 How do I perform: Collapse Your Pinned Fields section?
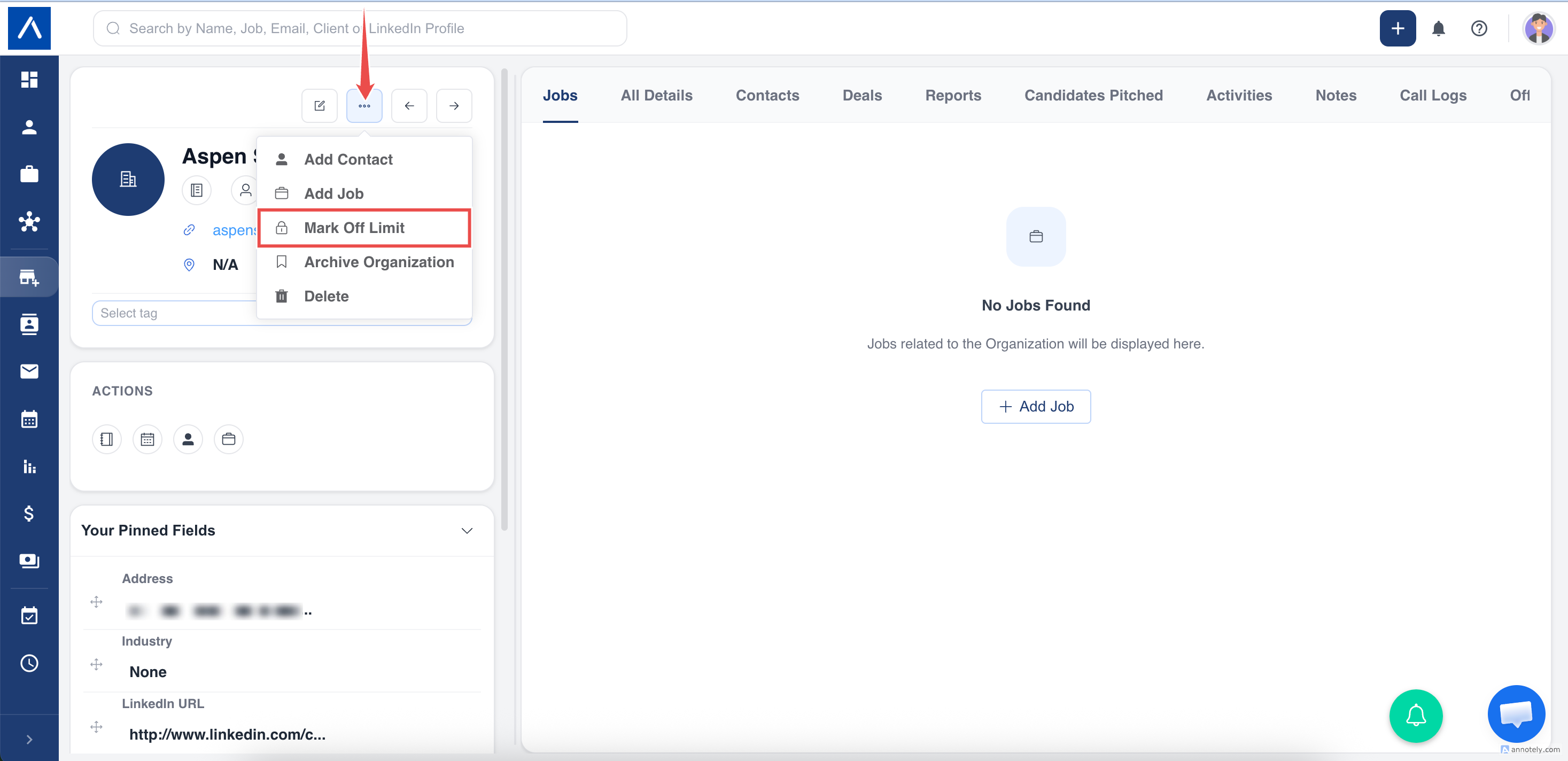467,530
